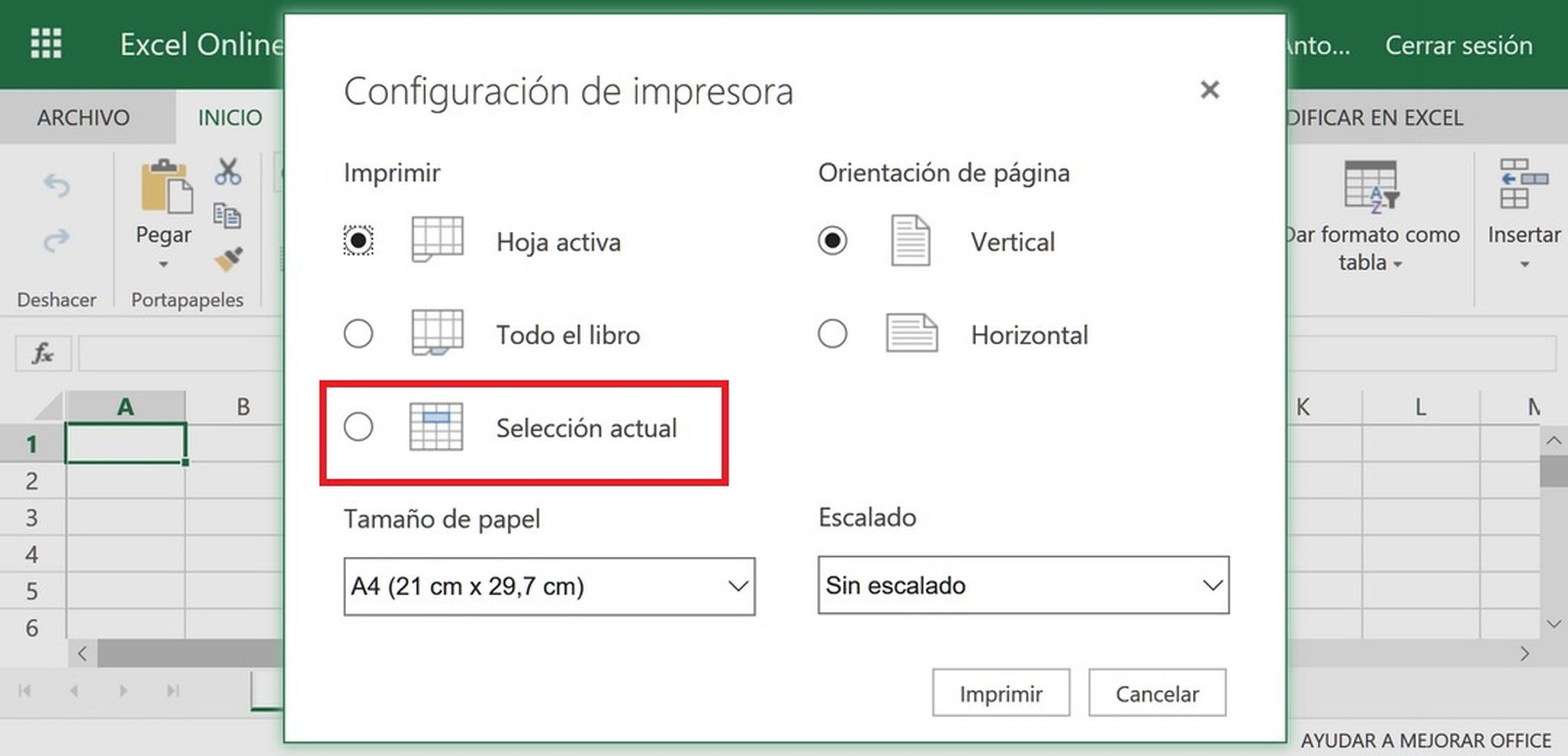Select the Todo el libro radio button
Image resolution: width=1568 pixels, height=756 pixels.
pos(358,334)
